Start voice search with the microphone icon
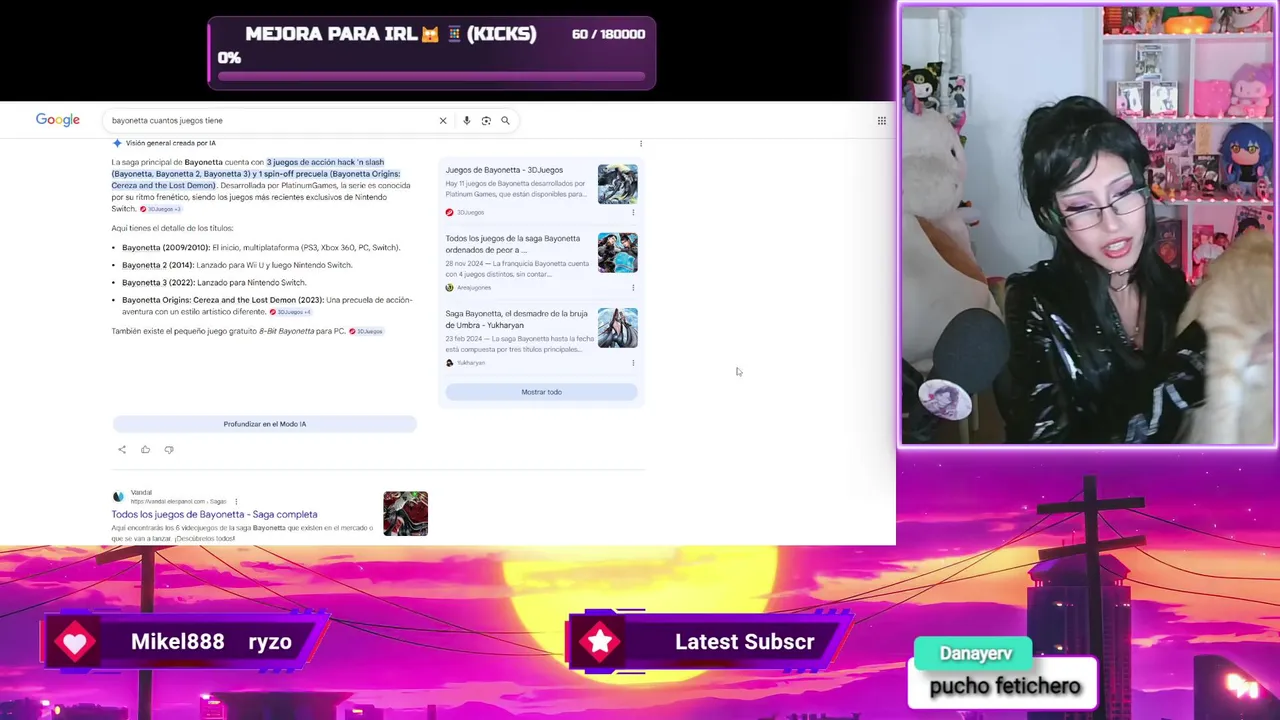 pyautogui.click(x=466, y=121)
